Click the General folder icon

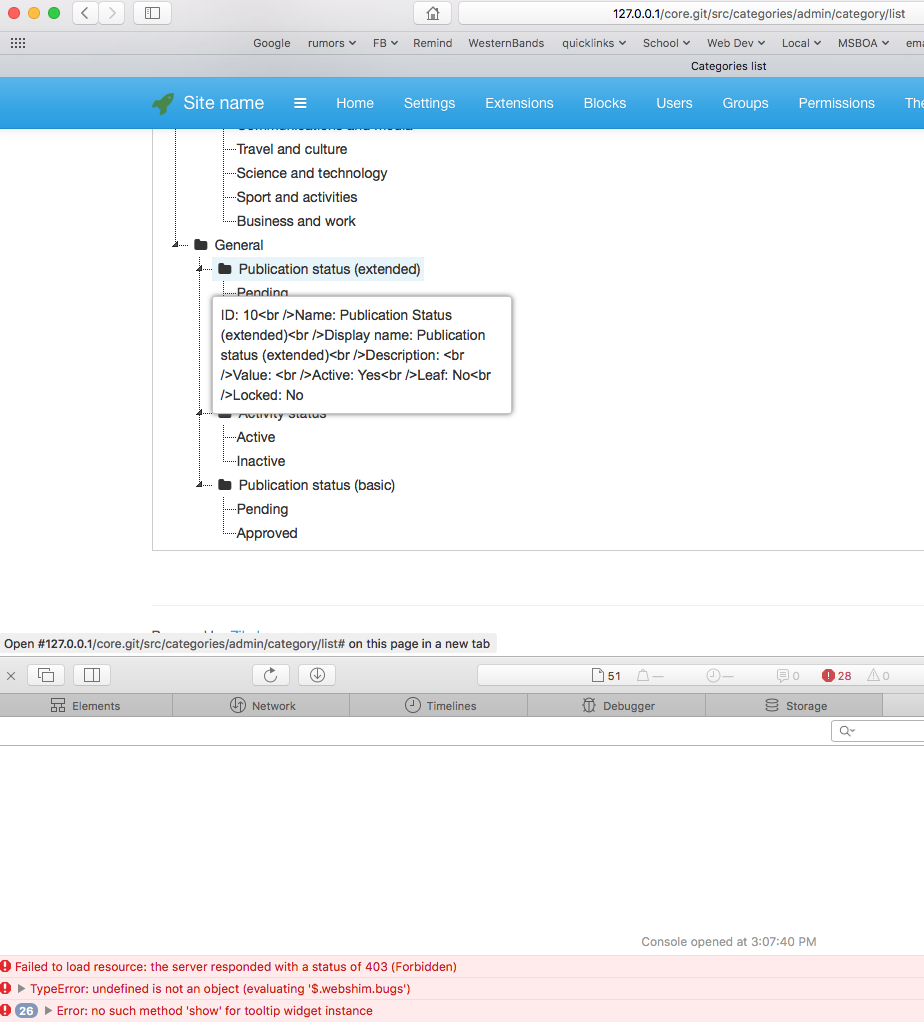point(201,245)
